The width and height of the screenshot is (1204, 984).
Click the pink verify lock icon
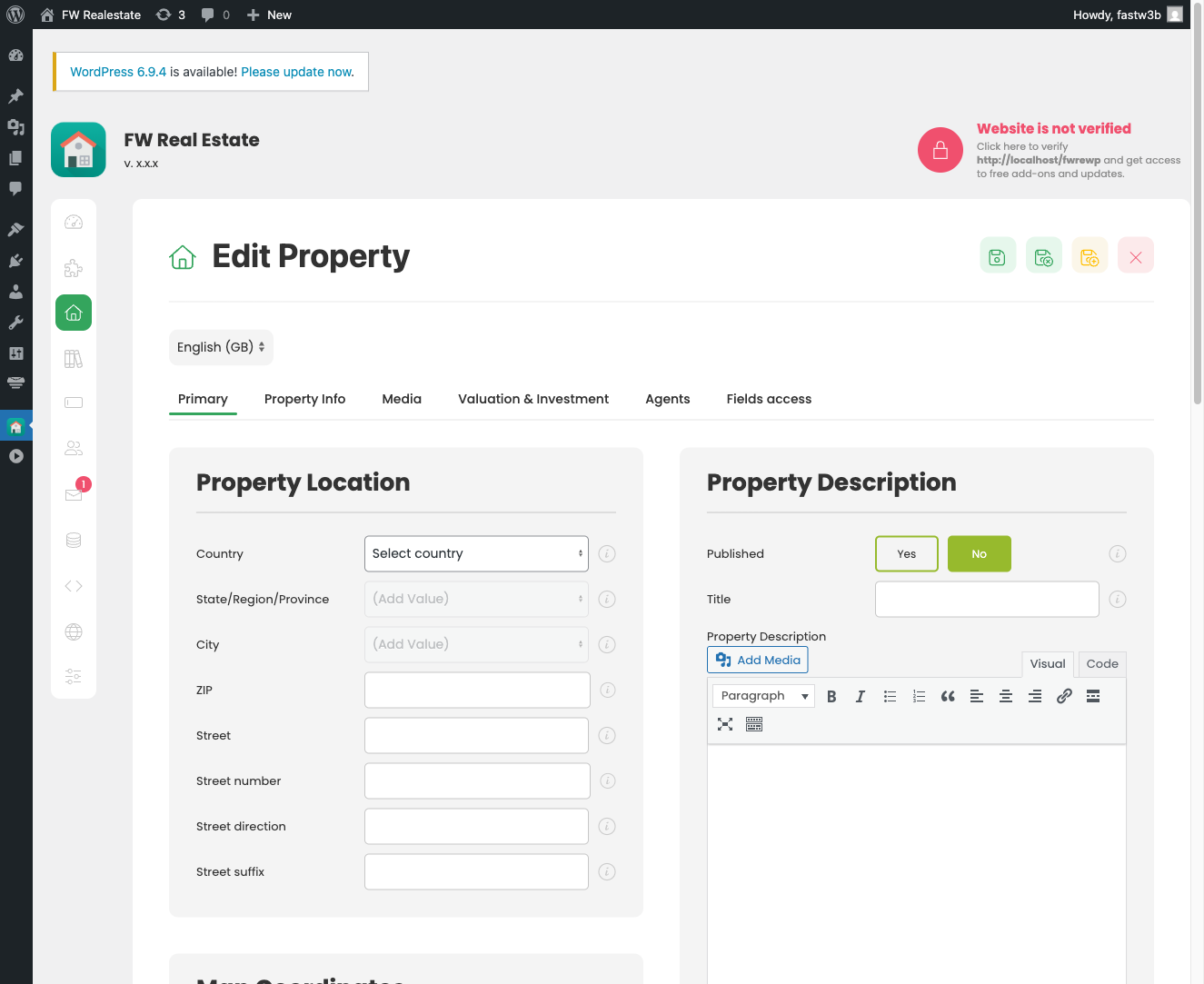[x=940, y=149]
